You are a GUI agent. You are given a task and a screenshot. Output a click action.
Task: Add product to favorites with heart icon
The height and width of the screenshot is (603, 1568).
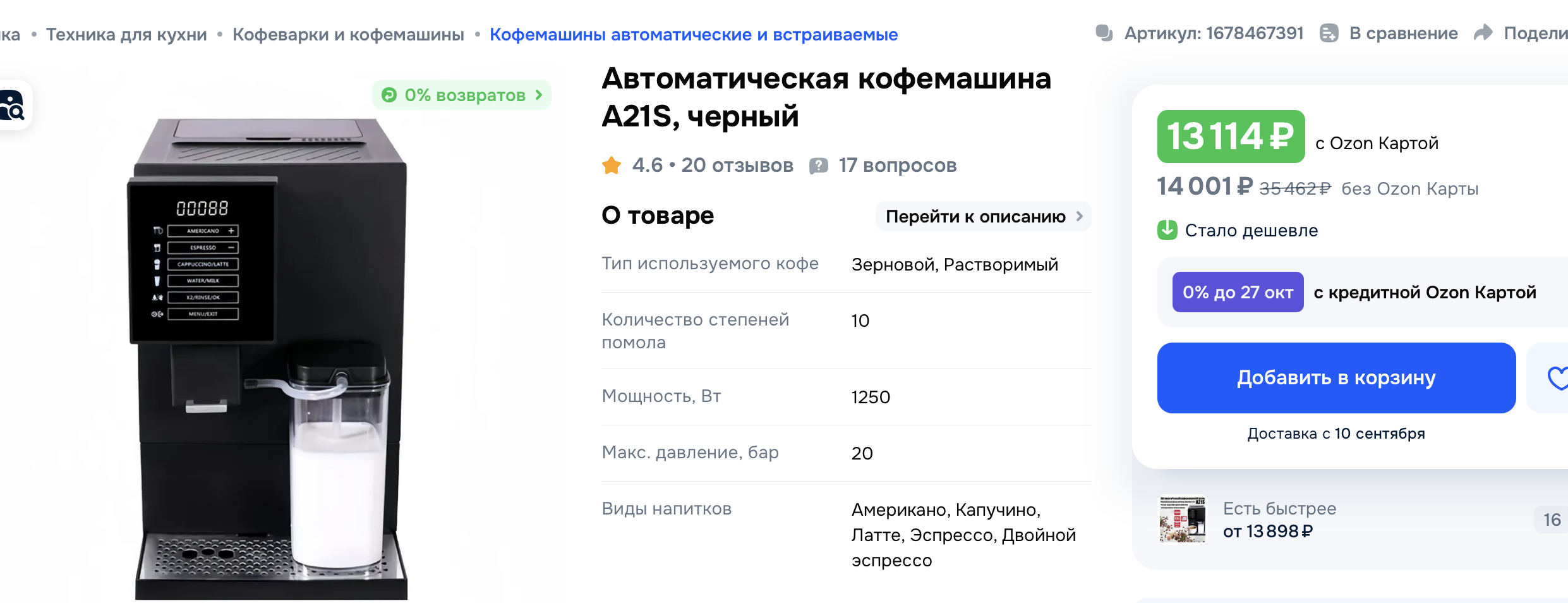(x=1555, y=378)
